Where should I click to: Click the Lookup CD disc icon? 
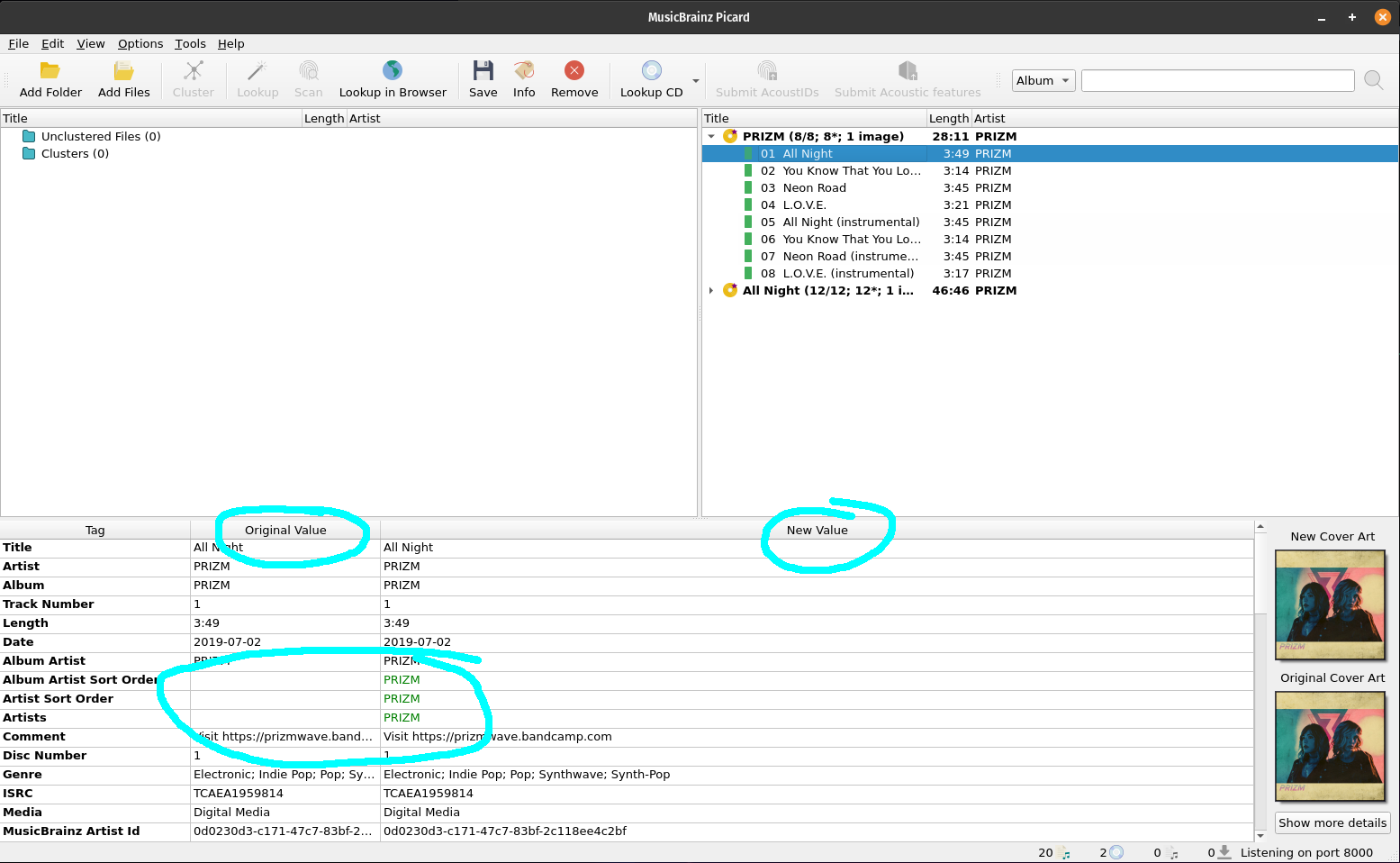point(651,71)
